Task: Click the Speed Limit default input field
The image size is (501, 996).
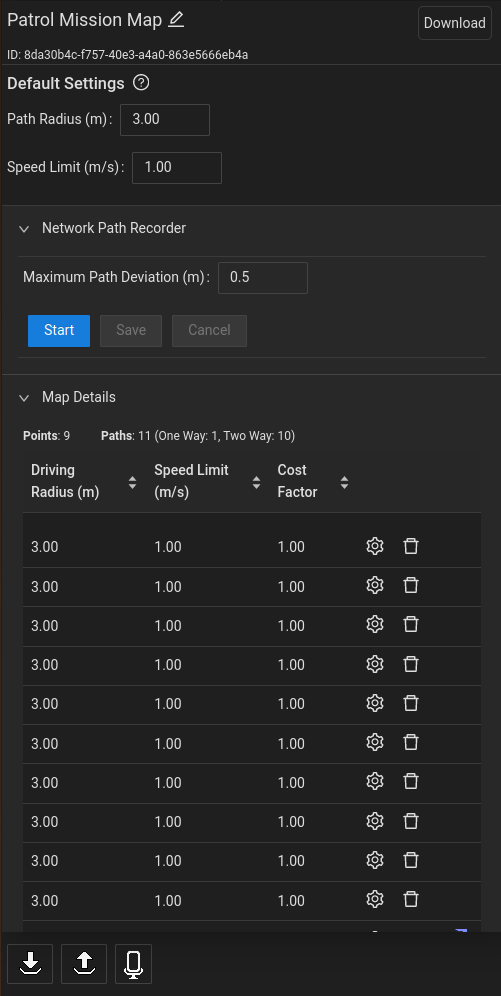Action: [x=177, y=168]
